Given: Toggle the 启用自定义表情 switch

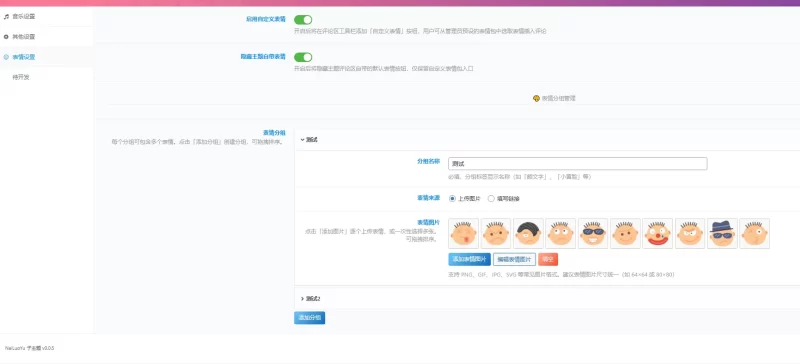Looking at the screenshot, I should [303, 19].
